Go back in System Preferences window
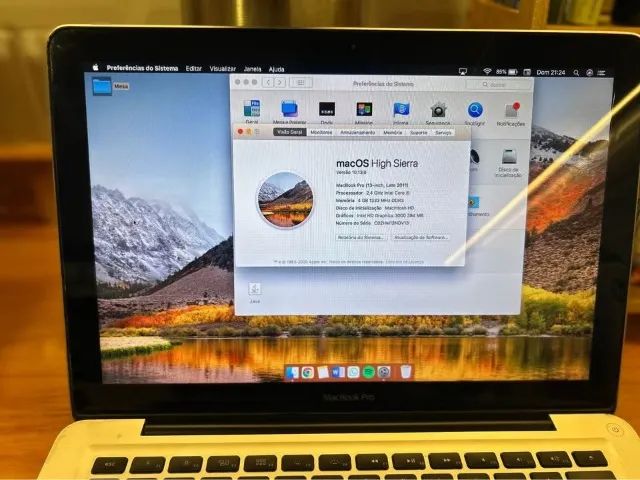The image size is (640, 480). [268, 82]
